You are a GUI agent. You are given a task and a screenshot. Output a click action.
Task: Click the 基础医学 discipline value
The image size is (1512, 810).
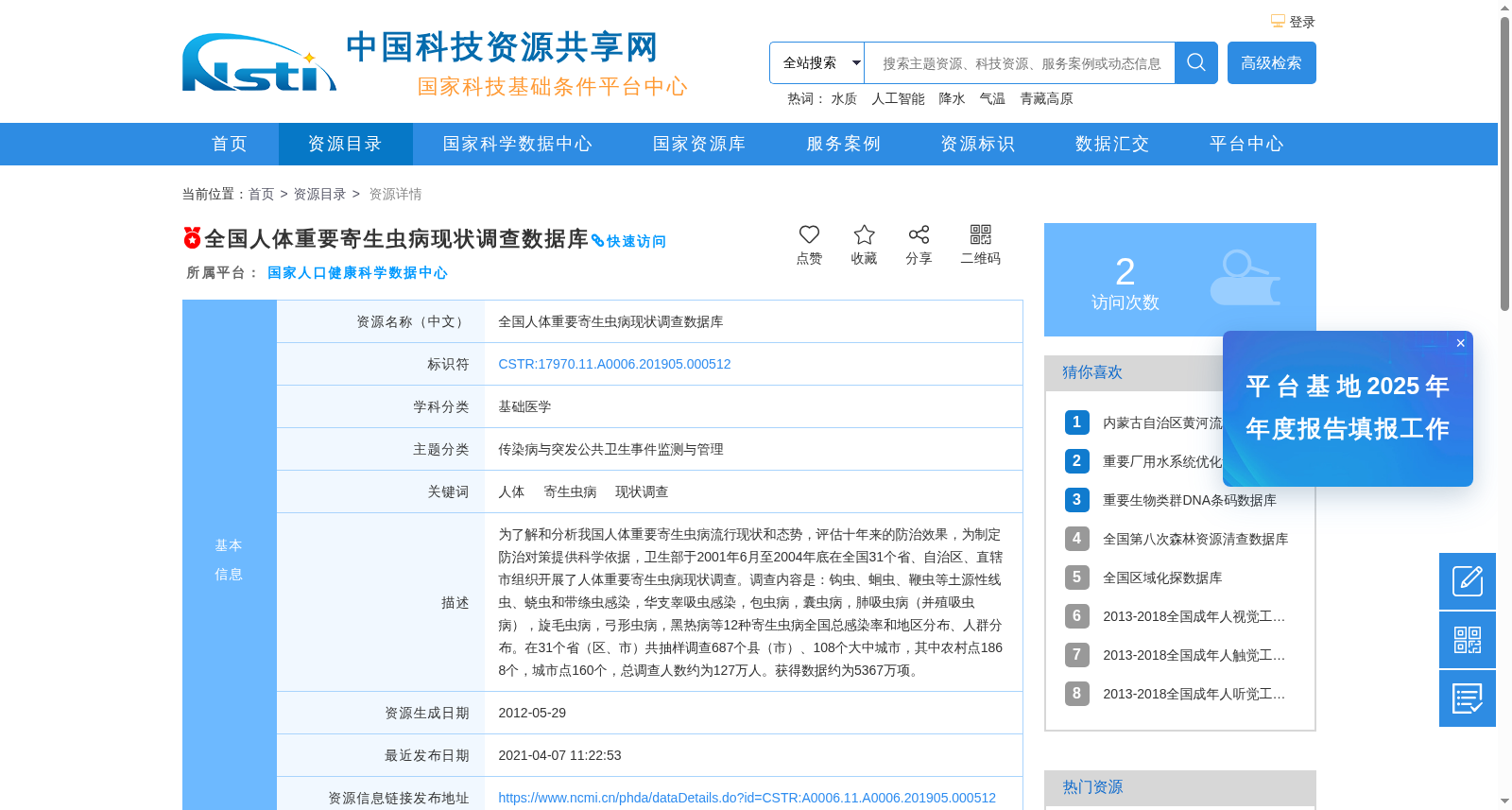524,406
